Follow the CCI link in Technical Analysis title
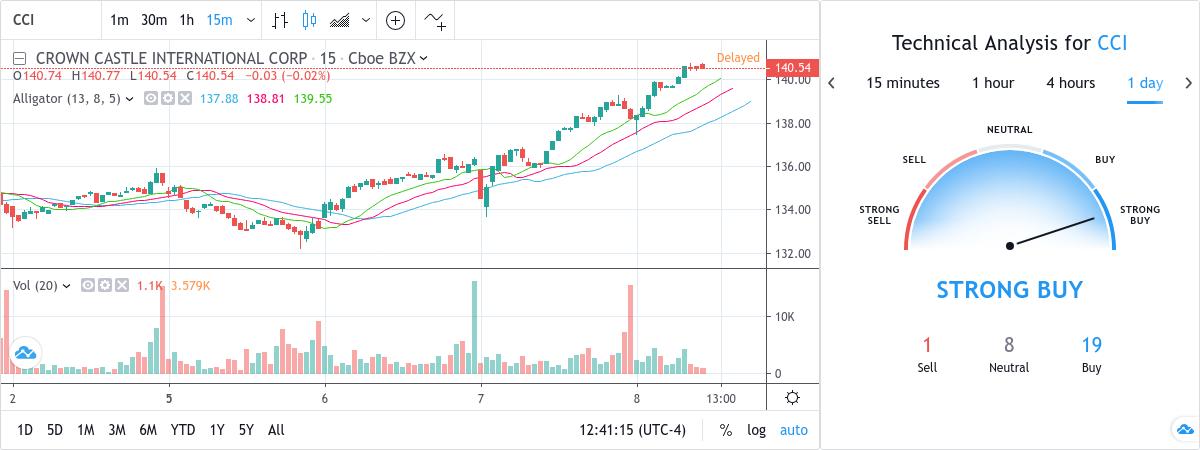 (x=1113, y=43)
